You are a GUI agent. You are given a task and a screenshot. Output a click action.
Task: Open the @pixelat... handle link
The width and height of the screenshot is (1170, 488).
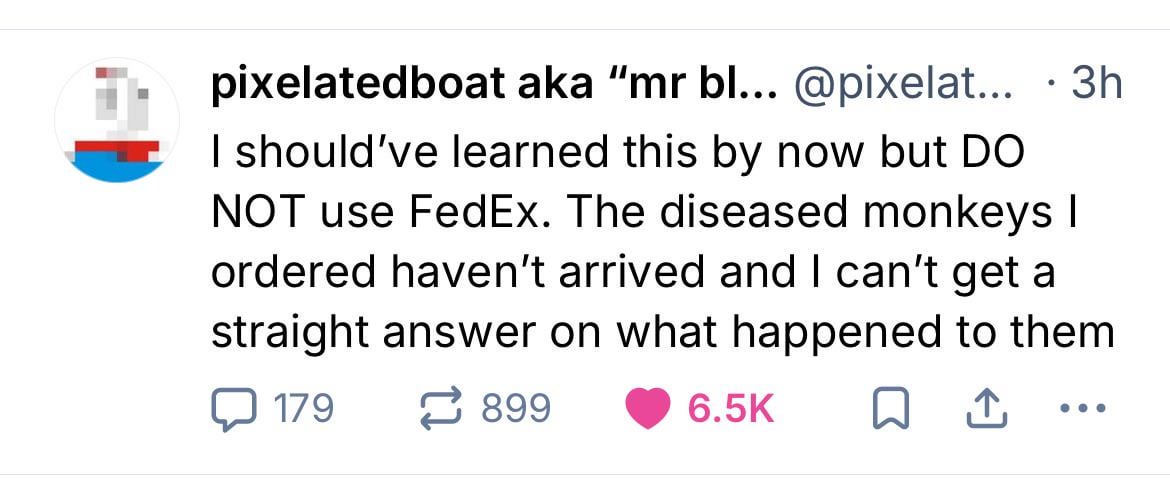point(903,86)
